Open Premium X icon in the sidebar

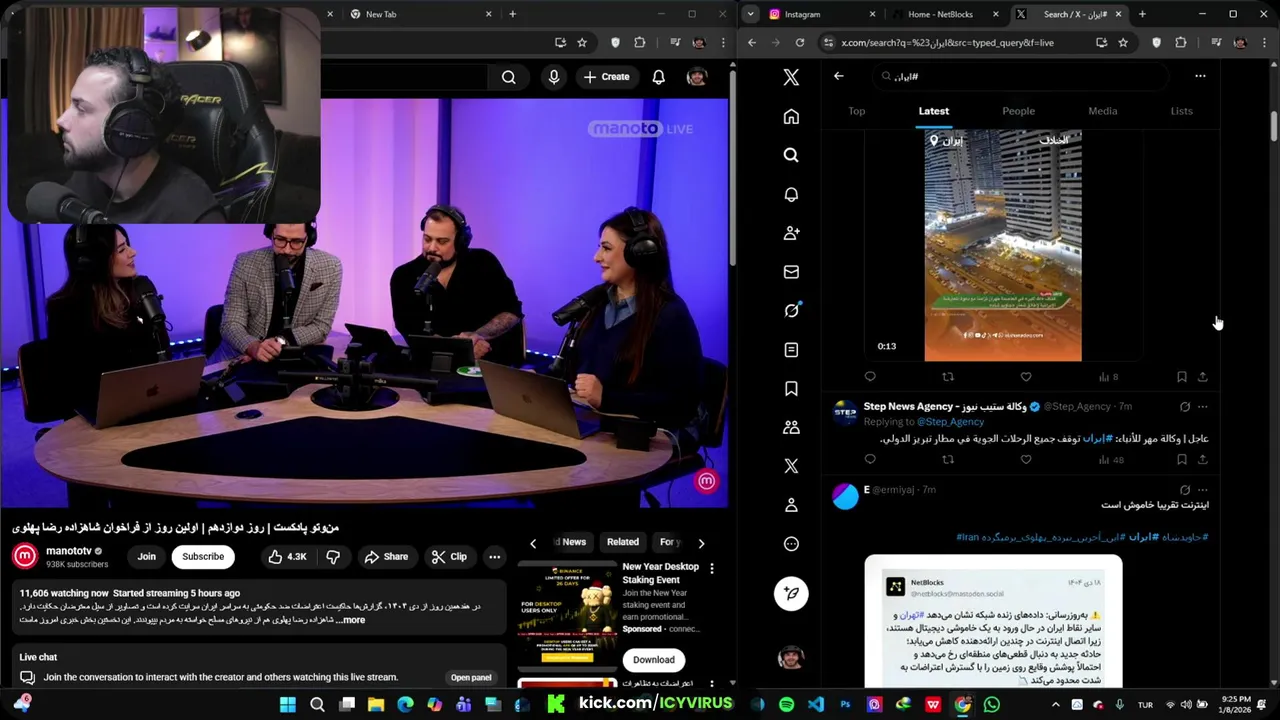click(791, 466)
